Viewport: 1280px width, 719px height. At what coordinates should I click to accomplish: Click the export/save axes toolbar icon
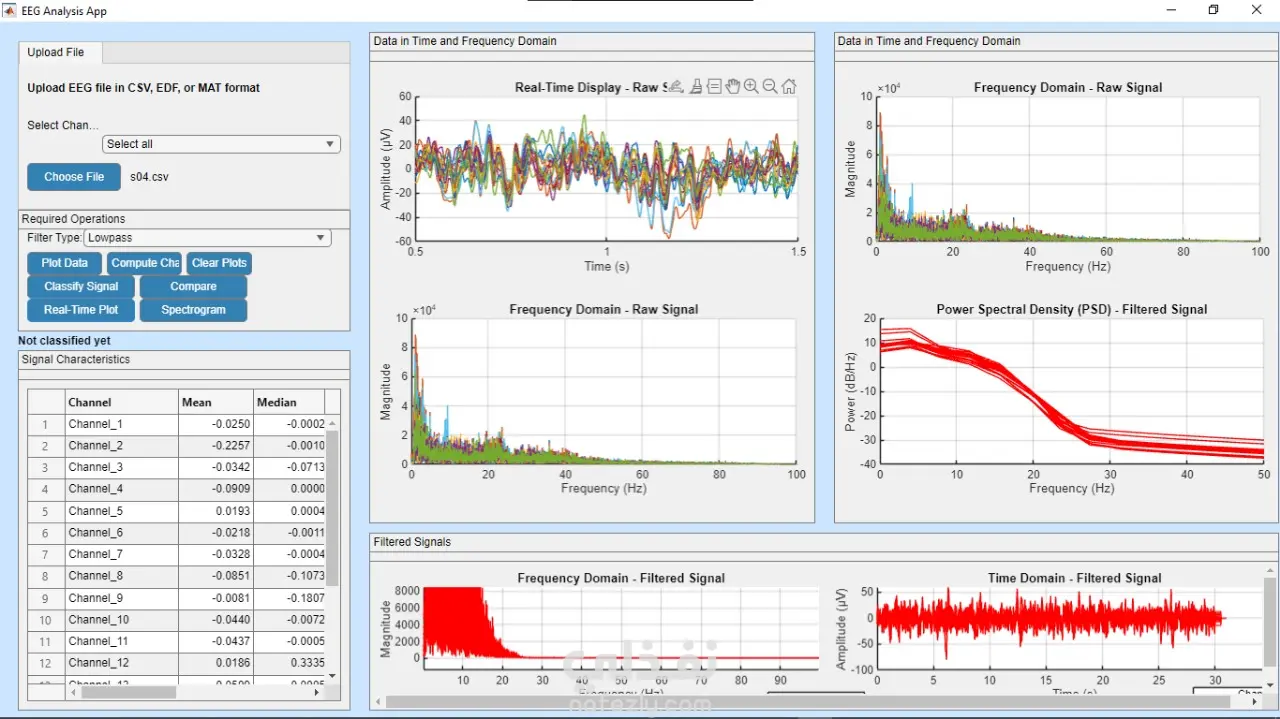(676, 87)
